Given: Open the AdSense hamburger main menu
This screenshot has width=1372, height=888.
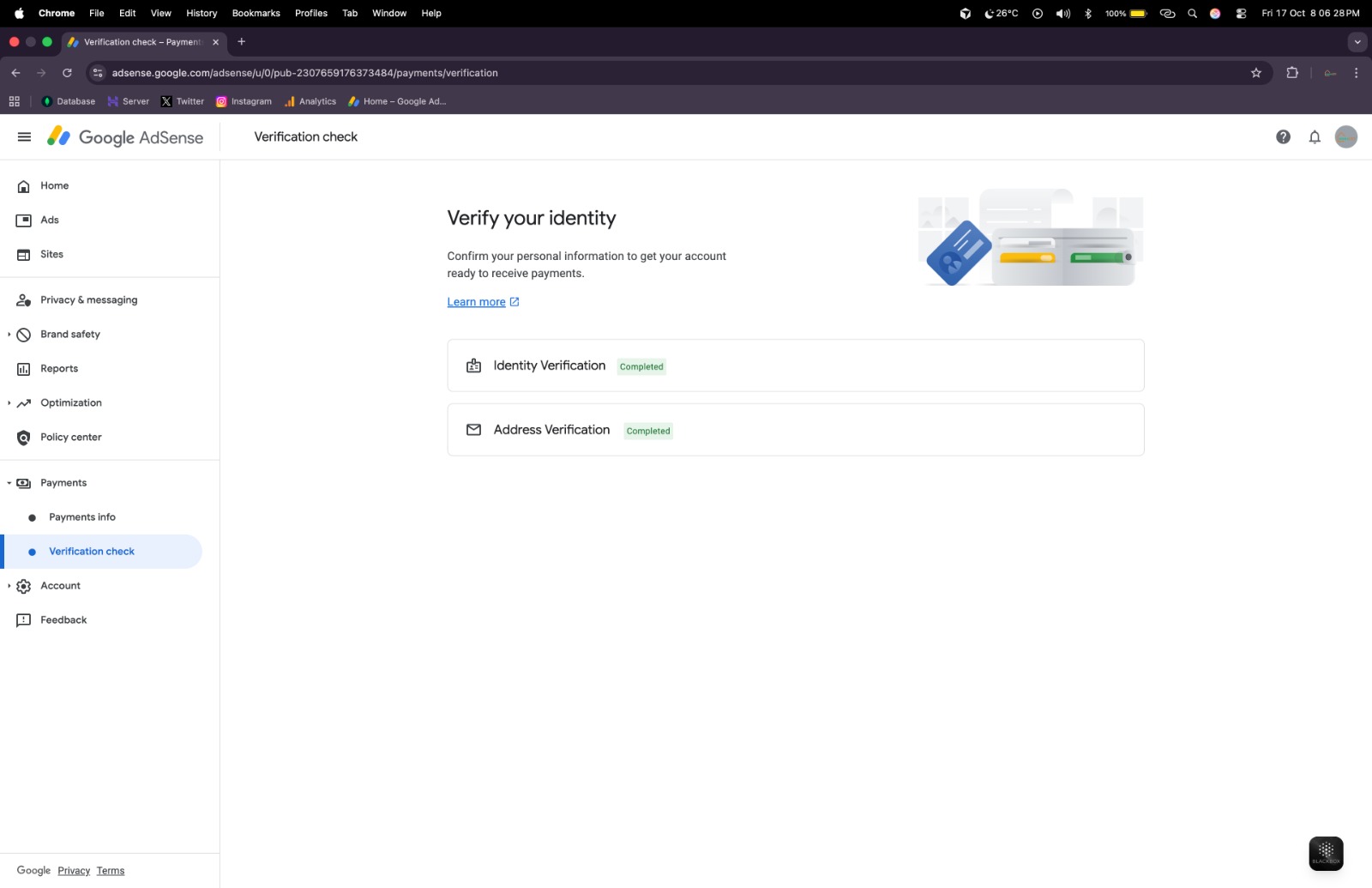Looking at the screenshot, I should coord(24,137).
